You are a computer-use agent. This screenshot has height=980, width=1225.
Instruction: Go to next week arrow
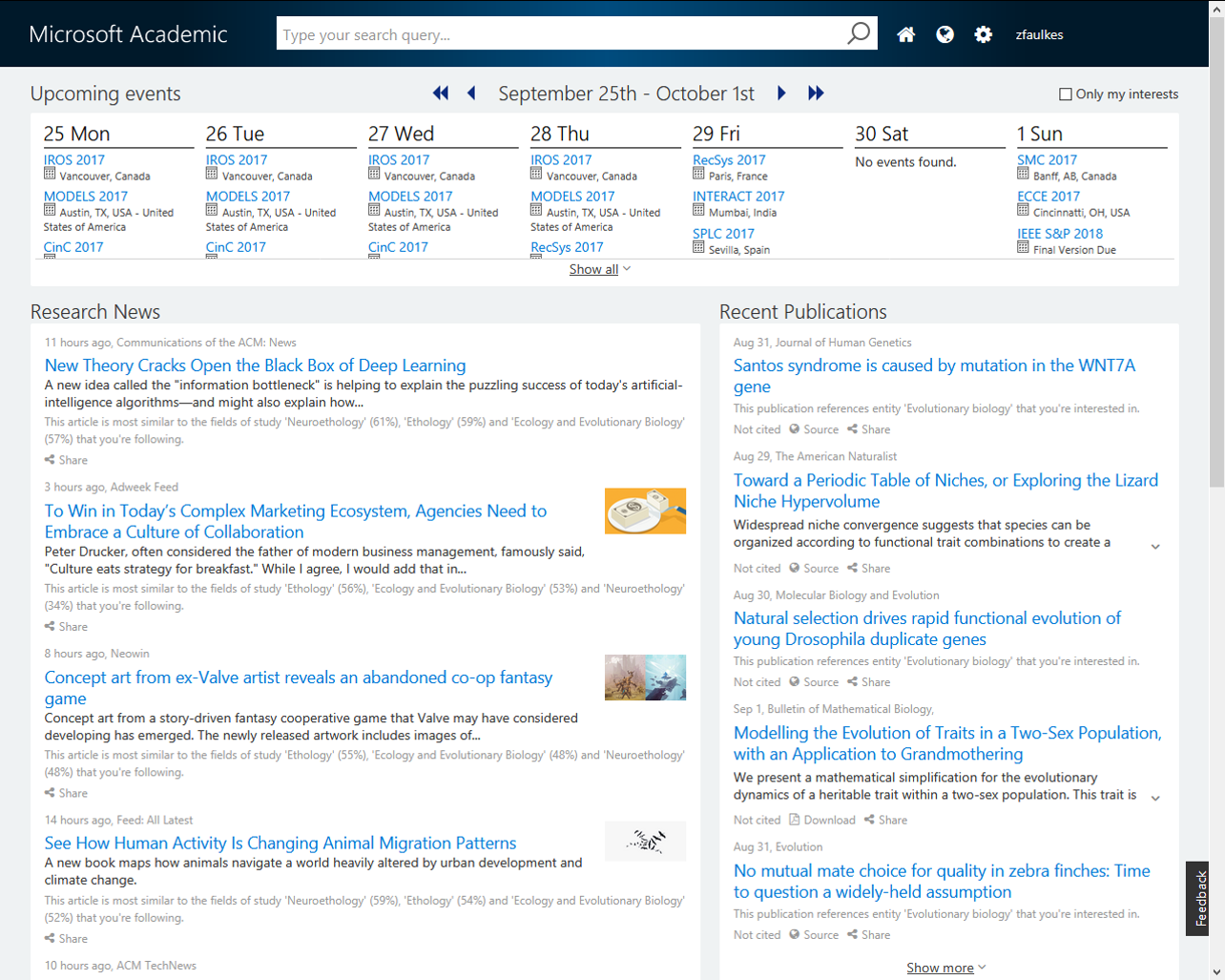click(781, 93)
